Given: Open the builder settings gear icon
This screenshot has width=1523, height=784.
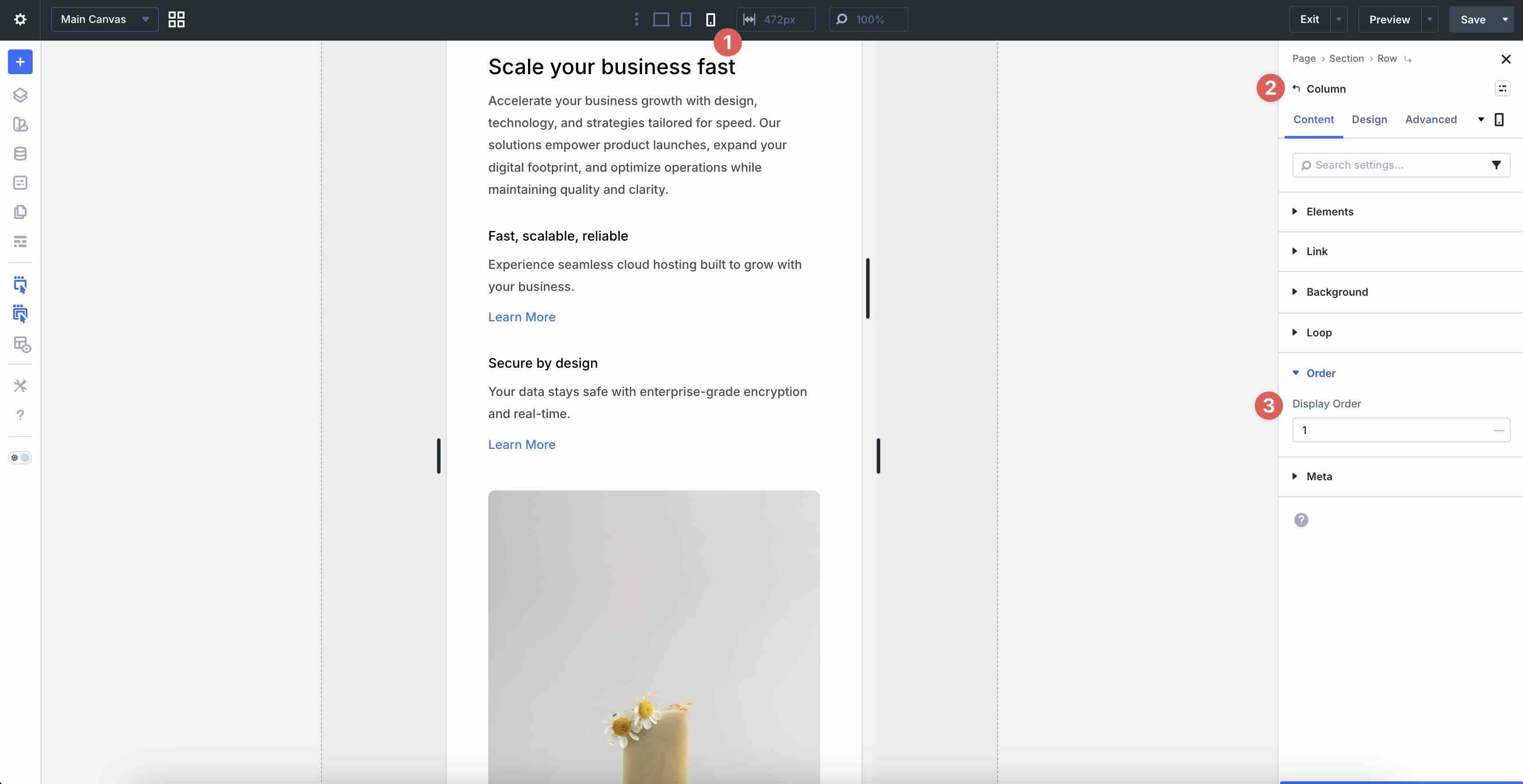Looking at the screenshot, I should [x=20, y=19].
